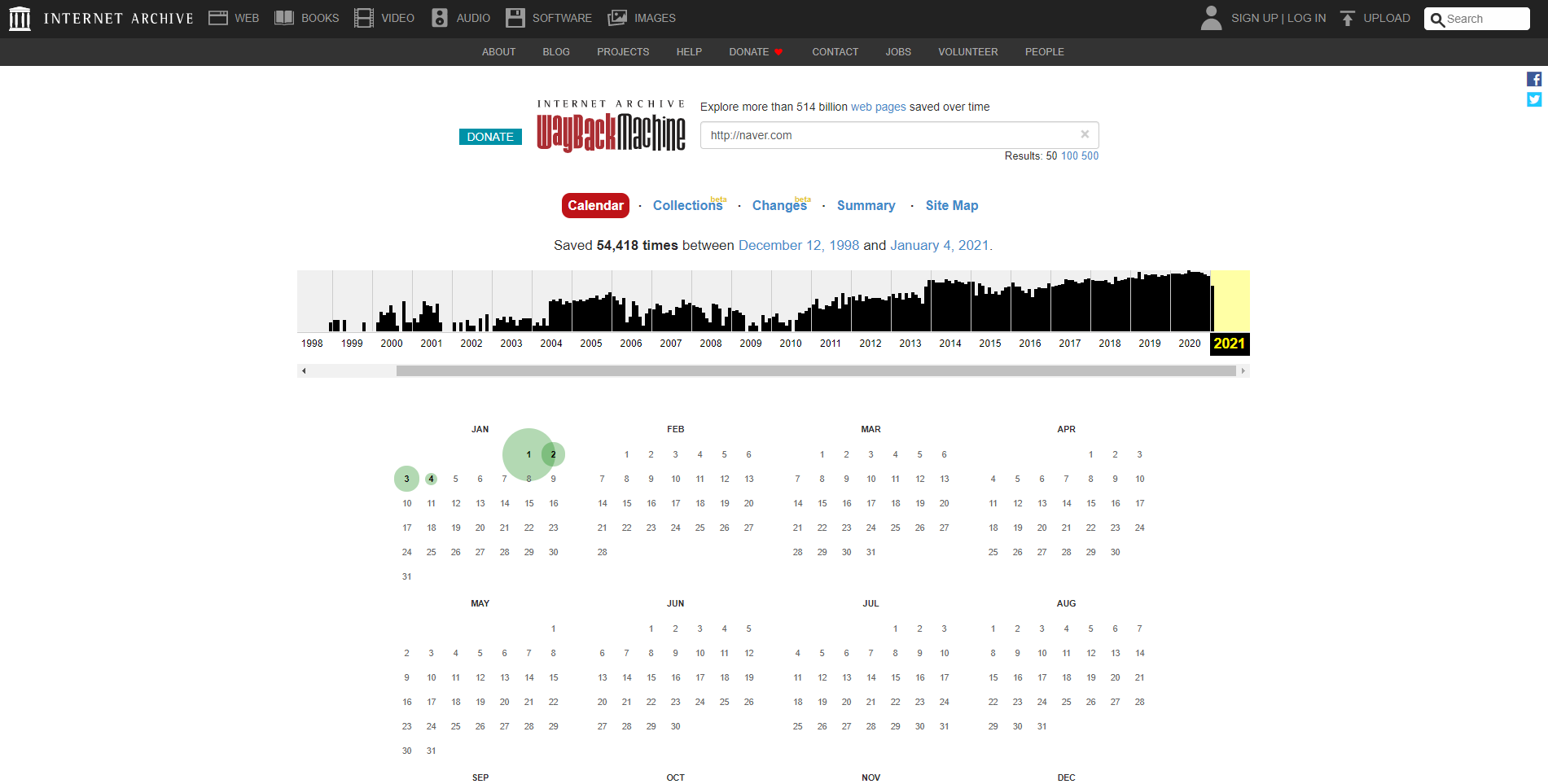Open January 3 capture bubble
Viewport: 1548px width, 784px height.
coord(406,479)
